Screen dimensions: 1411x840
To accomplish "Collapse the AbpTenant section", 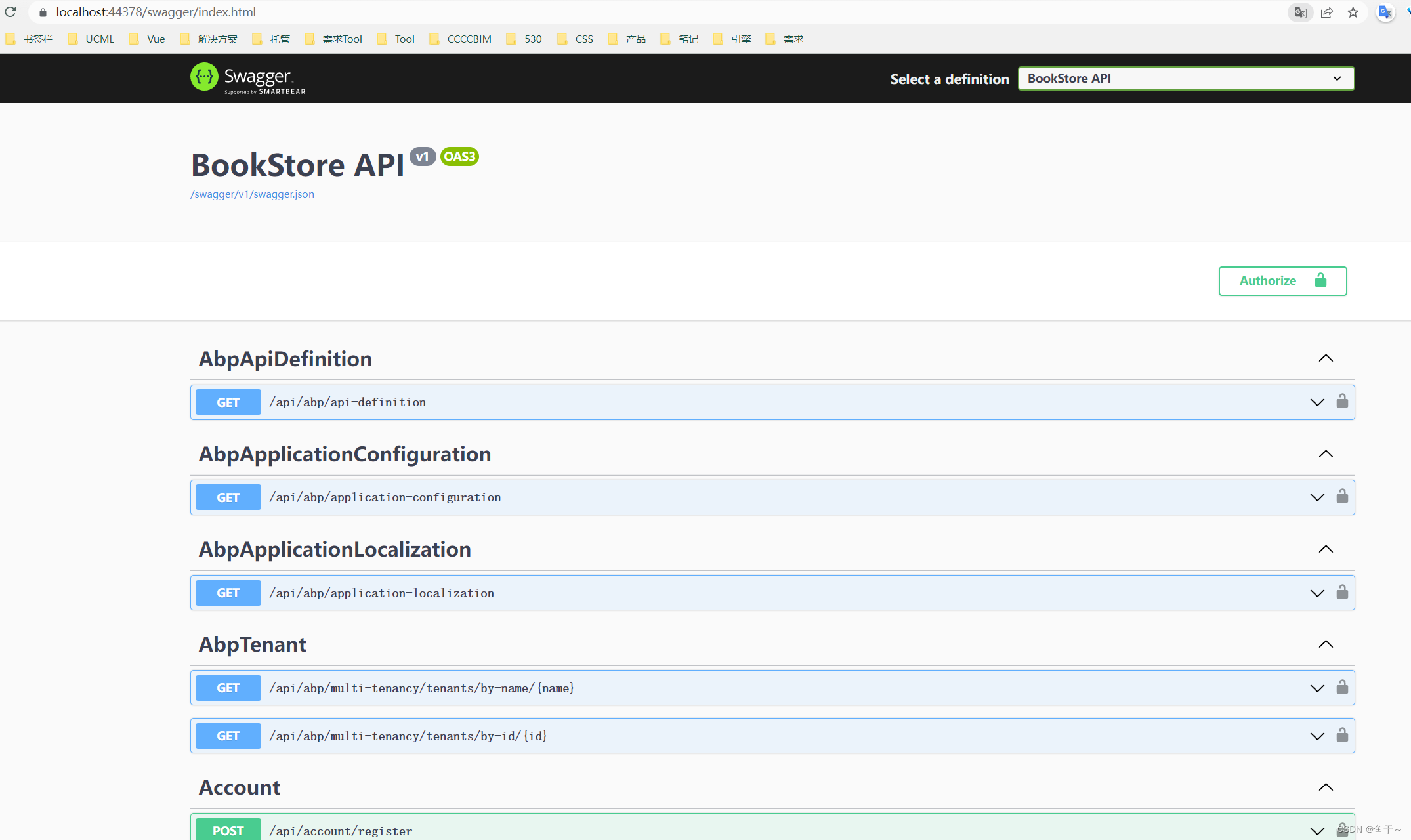I will coord(1326,644).
